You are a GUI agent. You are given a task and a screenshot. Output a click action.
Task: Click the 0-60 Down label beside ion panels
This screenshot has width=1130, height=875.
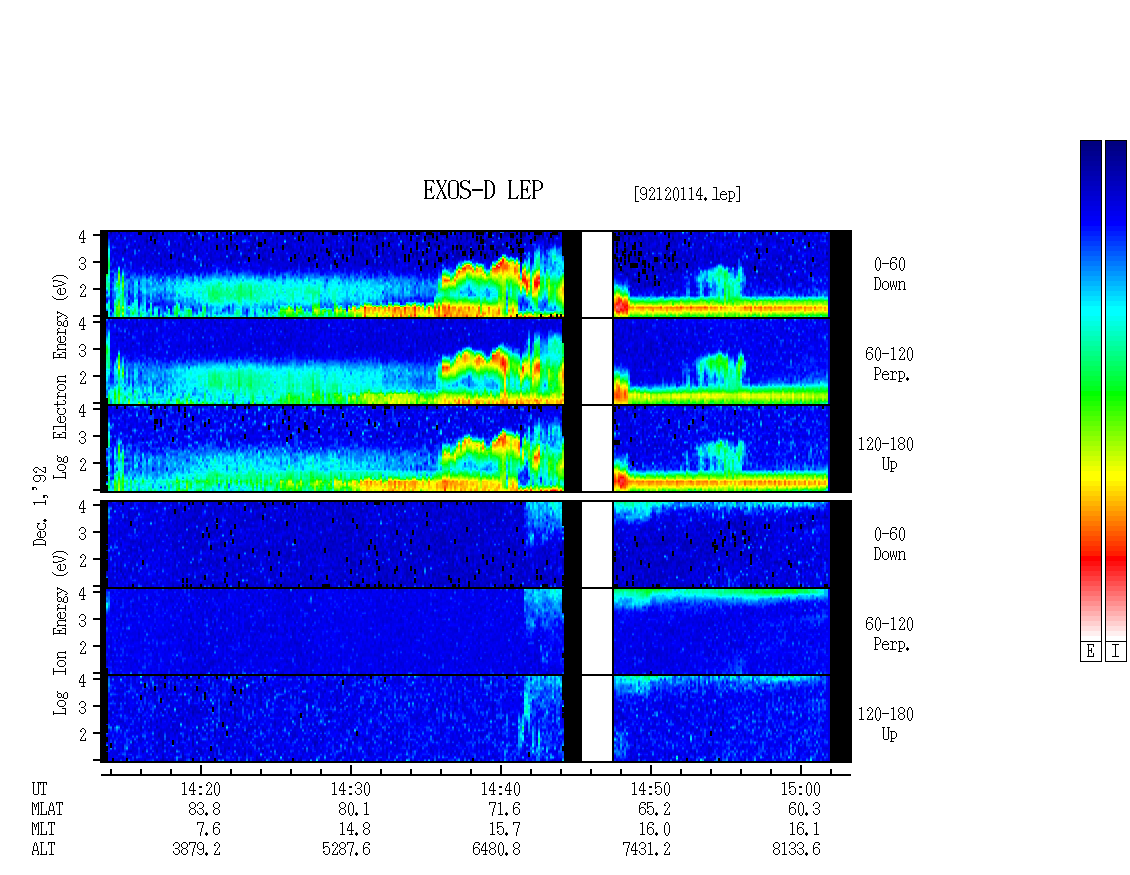(x=889, y=544)
